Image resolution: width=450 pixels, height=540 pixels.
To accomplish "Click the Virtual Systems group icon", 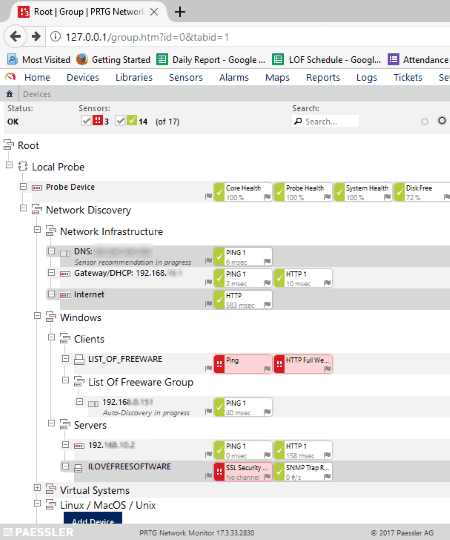I will coord(51,489).
